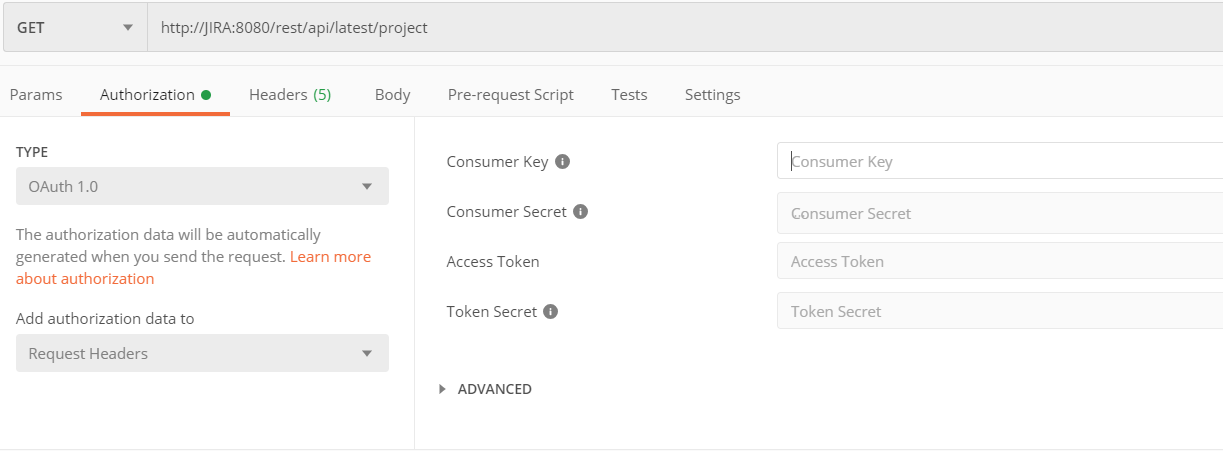Expand the ADVANCED section
The image size is (1223, 451).
click(x=485, y=389)
